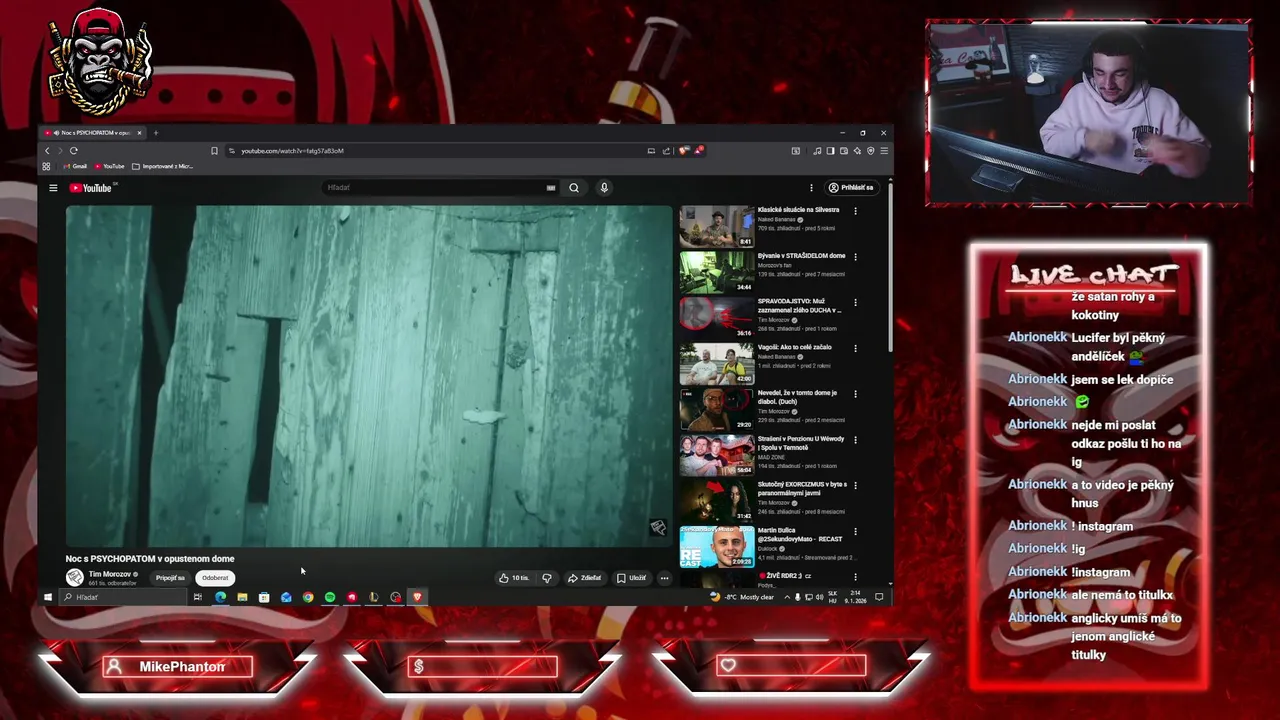This screenshot has height=720, width=1280.
Task: Open Google Chrome from the taskbar
Action: pos(308,597)
